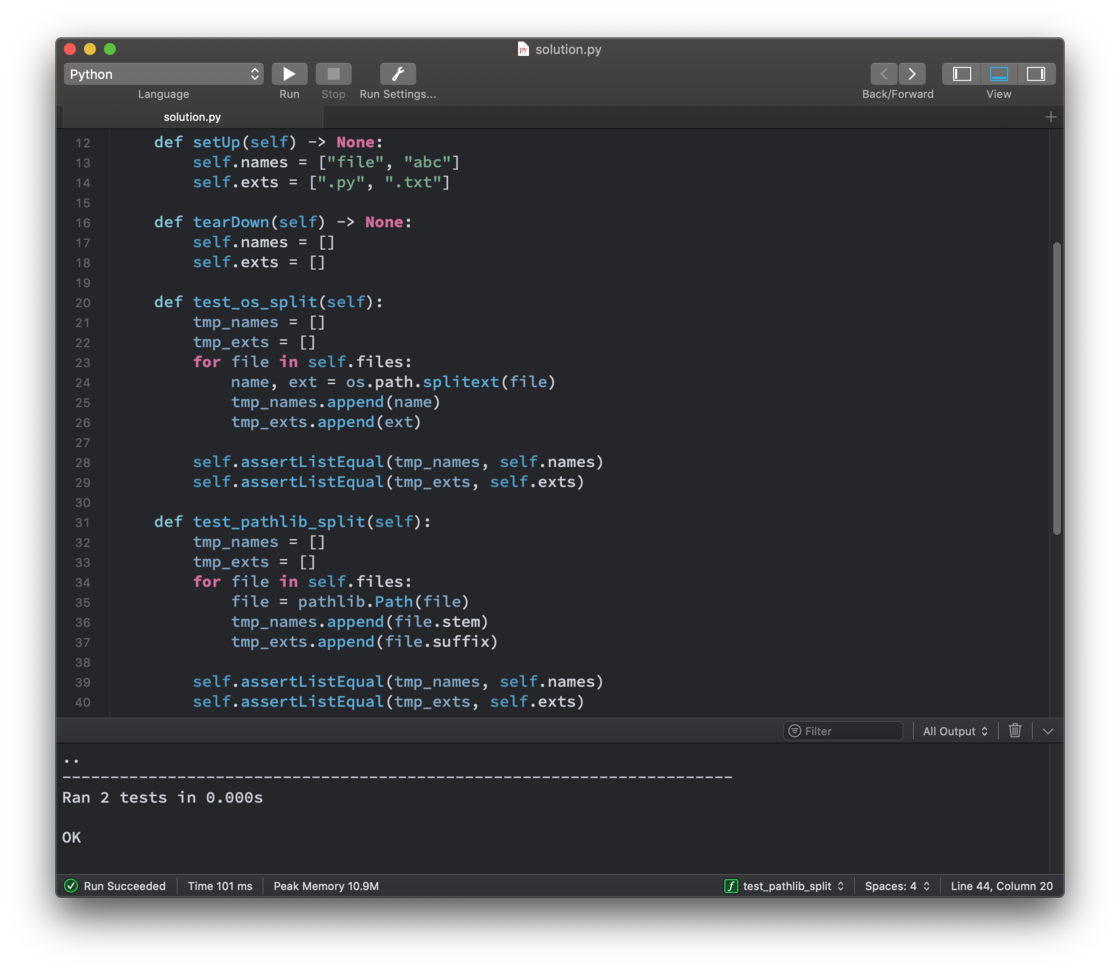Image resolution: width=1120 pixels, height=971 pixels.
Task: Open the Python language selector
Action: tap(163, 73)
